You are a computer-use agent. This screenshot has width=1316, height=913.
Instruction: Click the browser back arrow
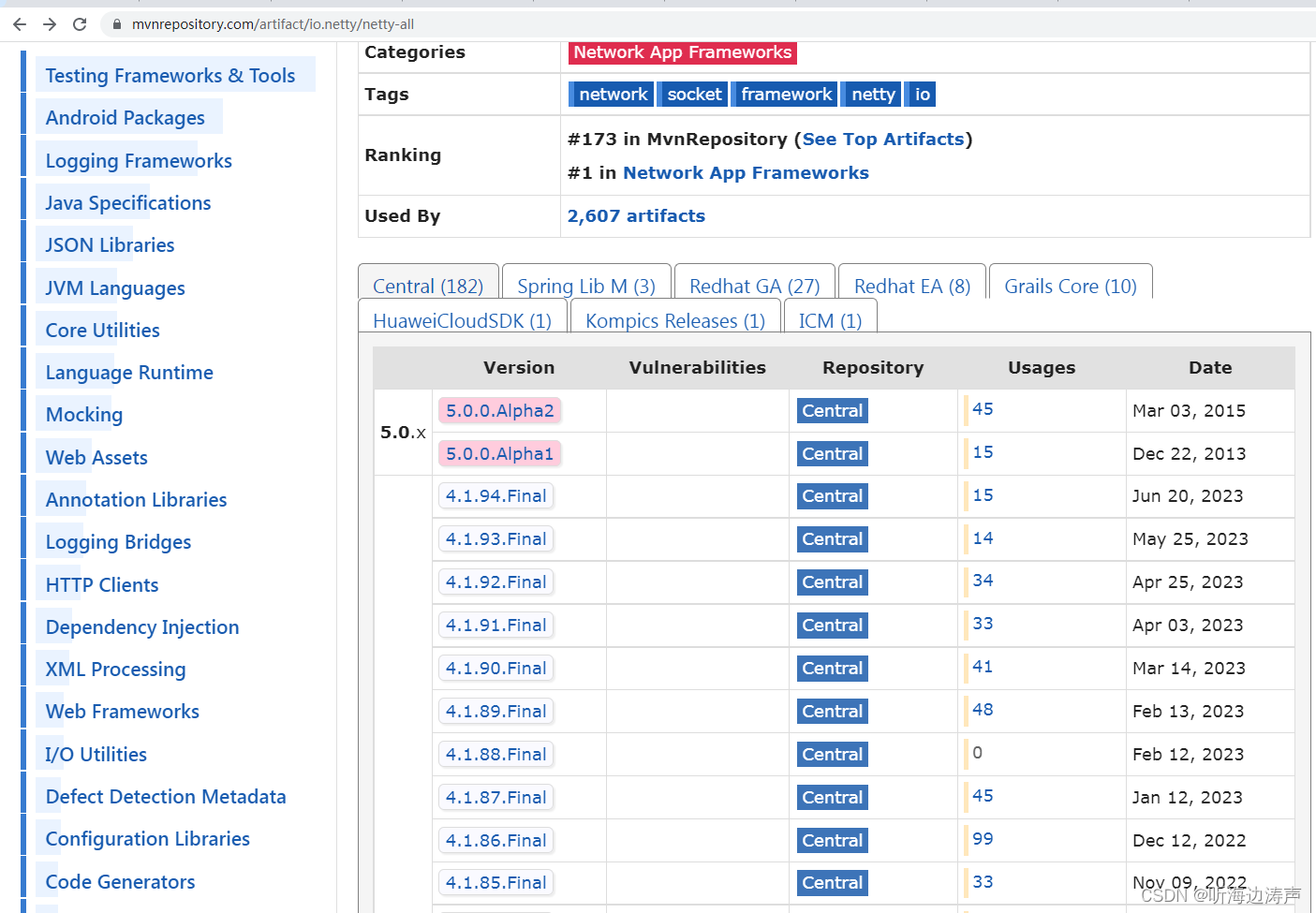pyautogui.click(x=19, y=24)
